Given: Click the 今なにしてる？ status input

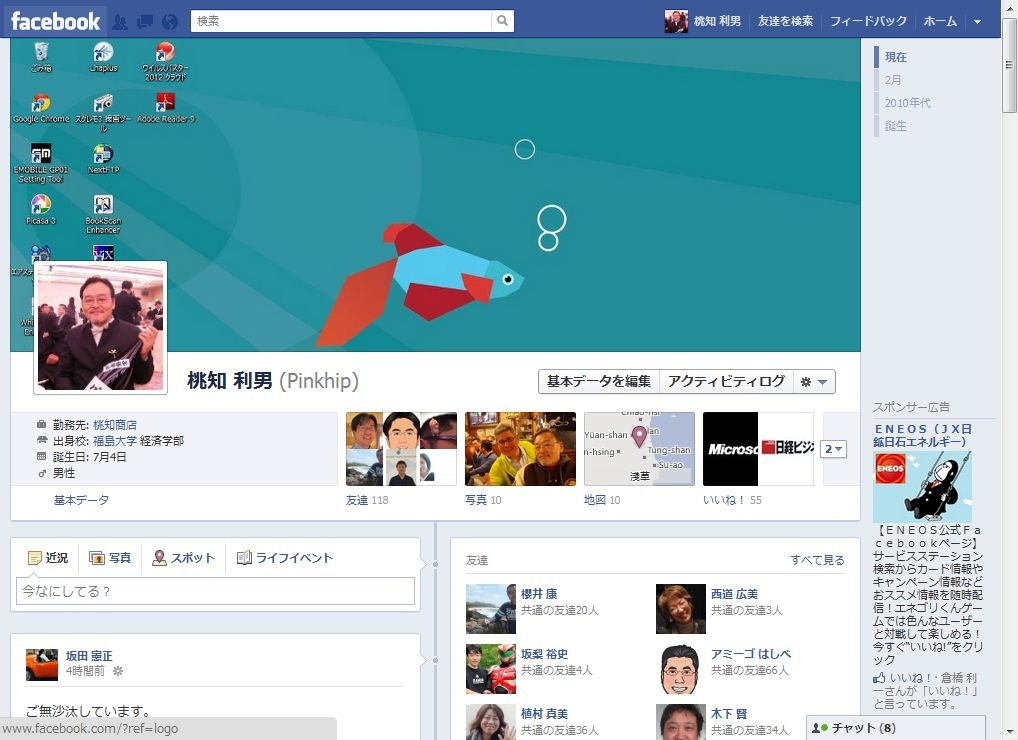Looking at the screenshot, I should (x=215, y=591).
